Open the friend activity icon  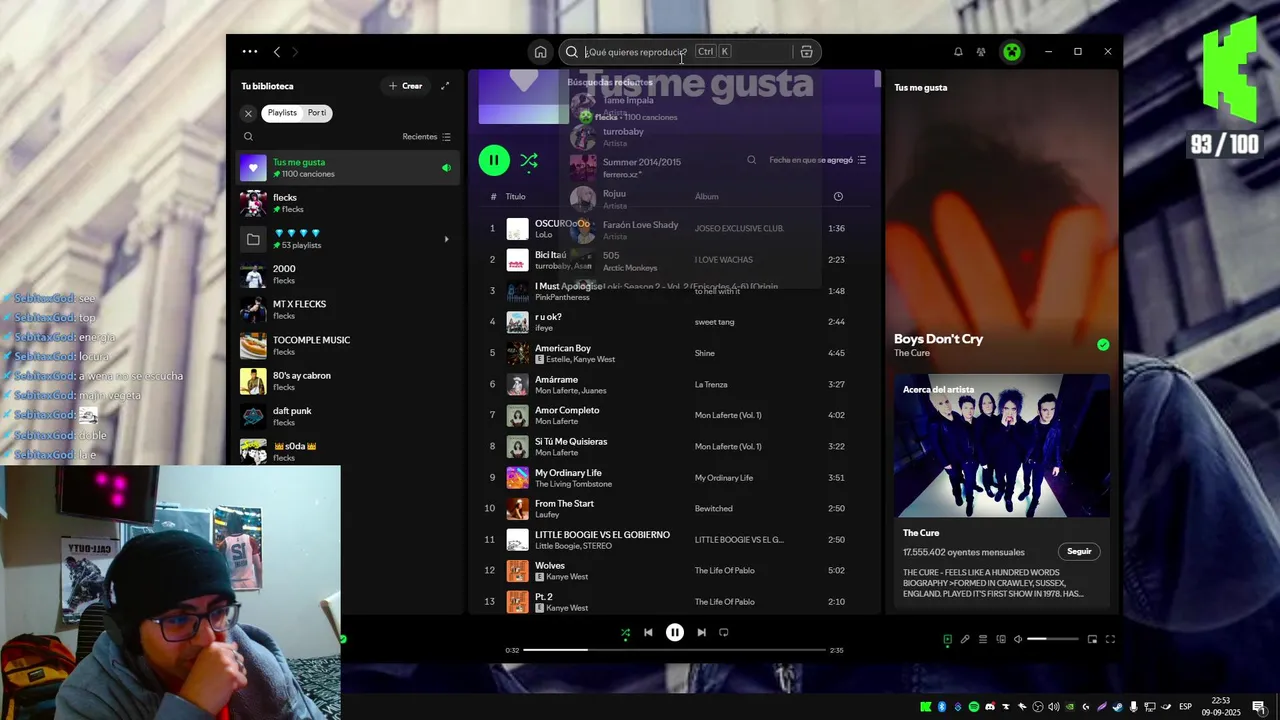(x=981, y=52)
